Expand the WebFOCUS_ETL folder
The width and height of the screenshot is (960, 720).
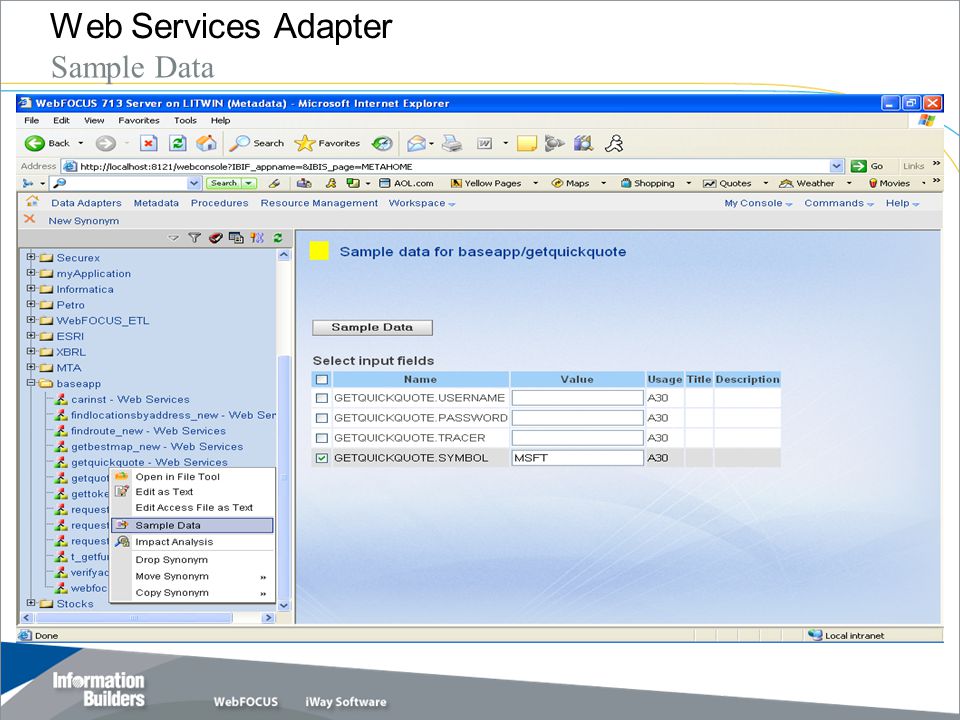pyautogui.click(x=31, y=320)
